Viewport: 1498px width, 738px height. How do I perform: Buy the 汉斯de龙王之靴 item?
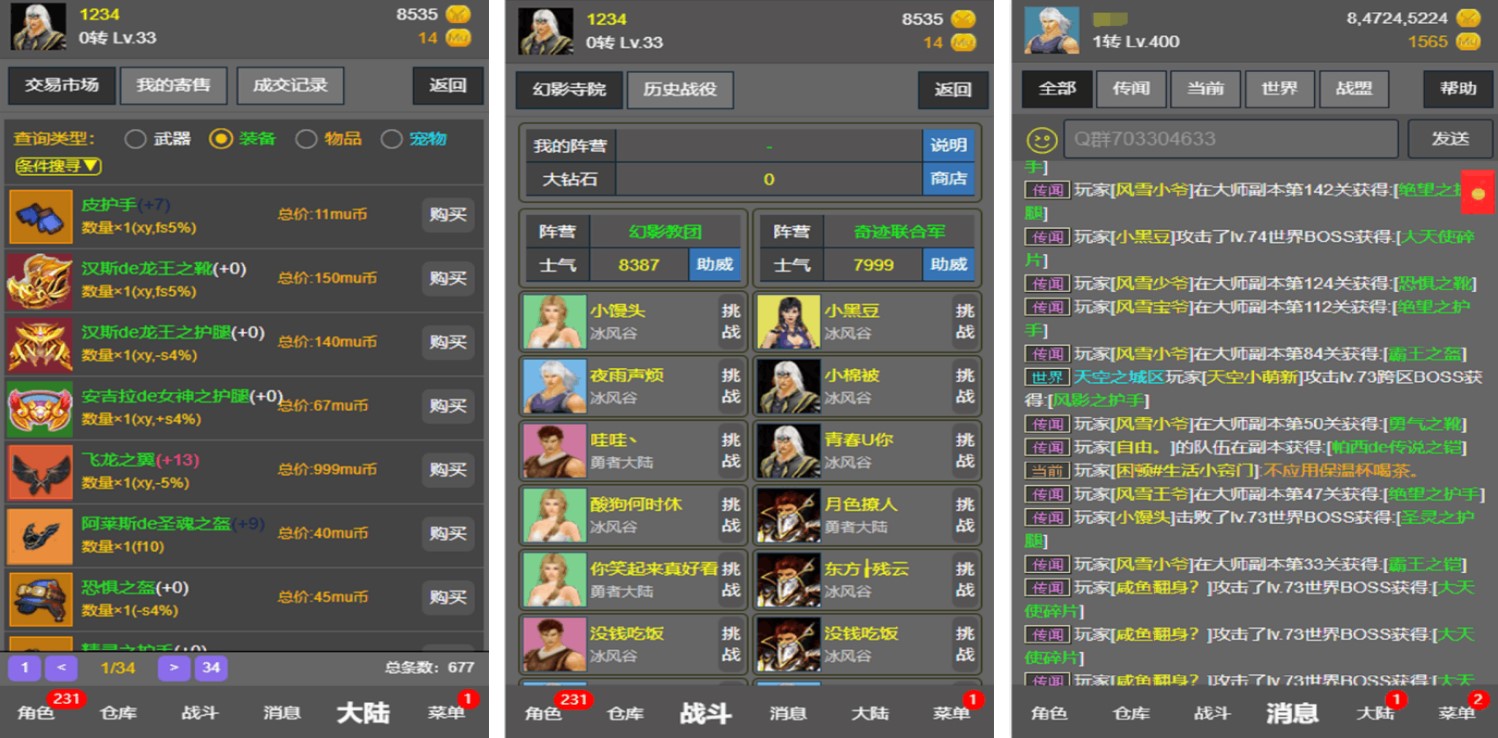click(x=447, y=279)
